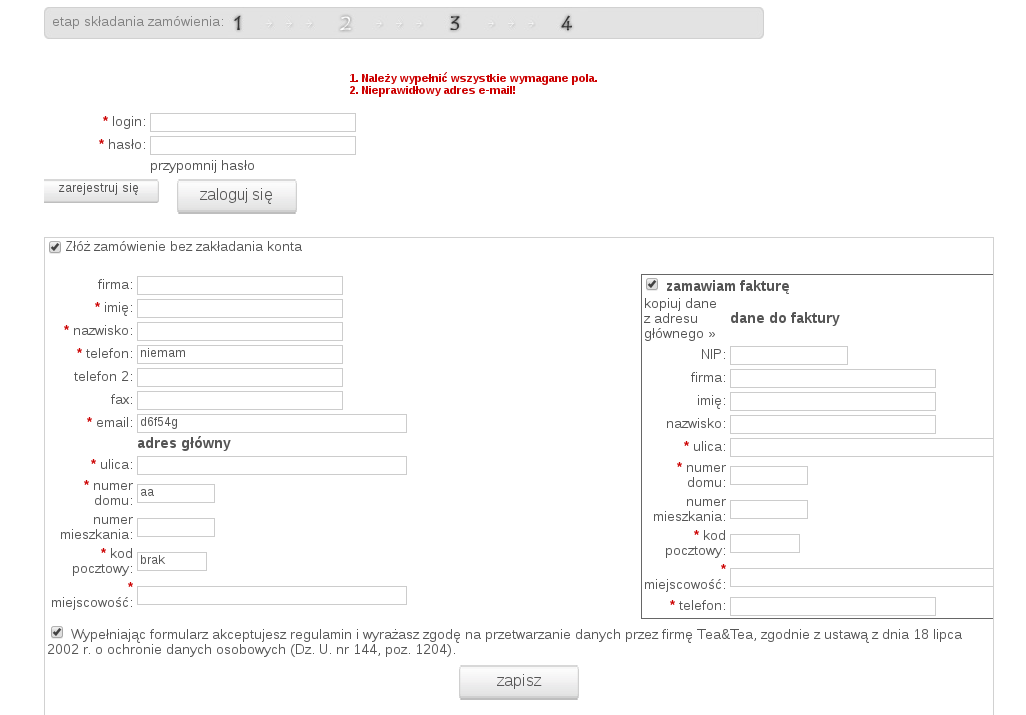The height and width of the screenshot is (715, 1026).
Task: Click the zaloguj się button
Action: click(237, 196)
